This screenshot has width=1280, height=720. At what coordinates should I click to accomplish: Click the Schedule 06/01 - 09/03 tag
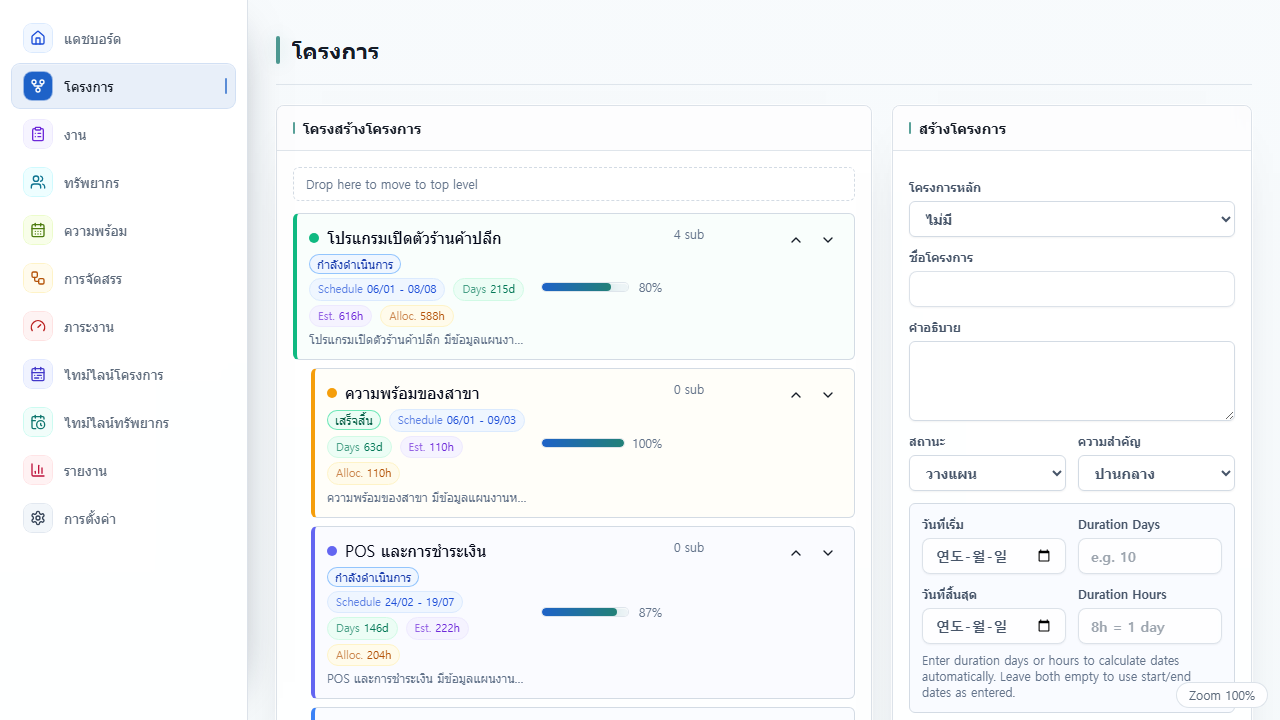click(457, 420)
